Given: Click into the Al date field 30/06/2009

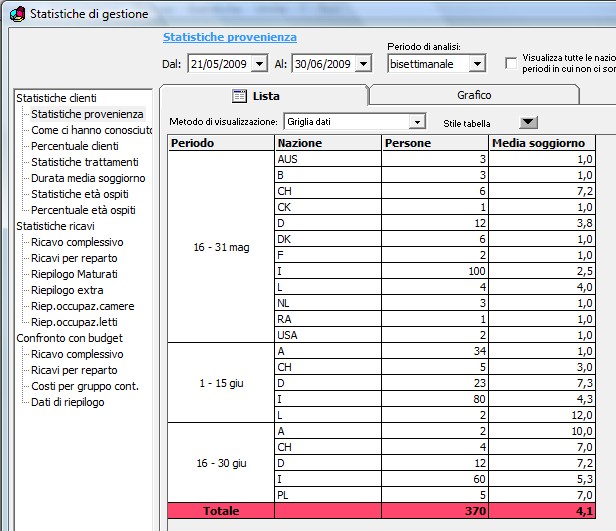Looking at the screenshot, I should [x=324, y=64].
